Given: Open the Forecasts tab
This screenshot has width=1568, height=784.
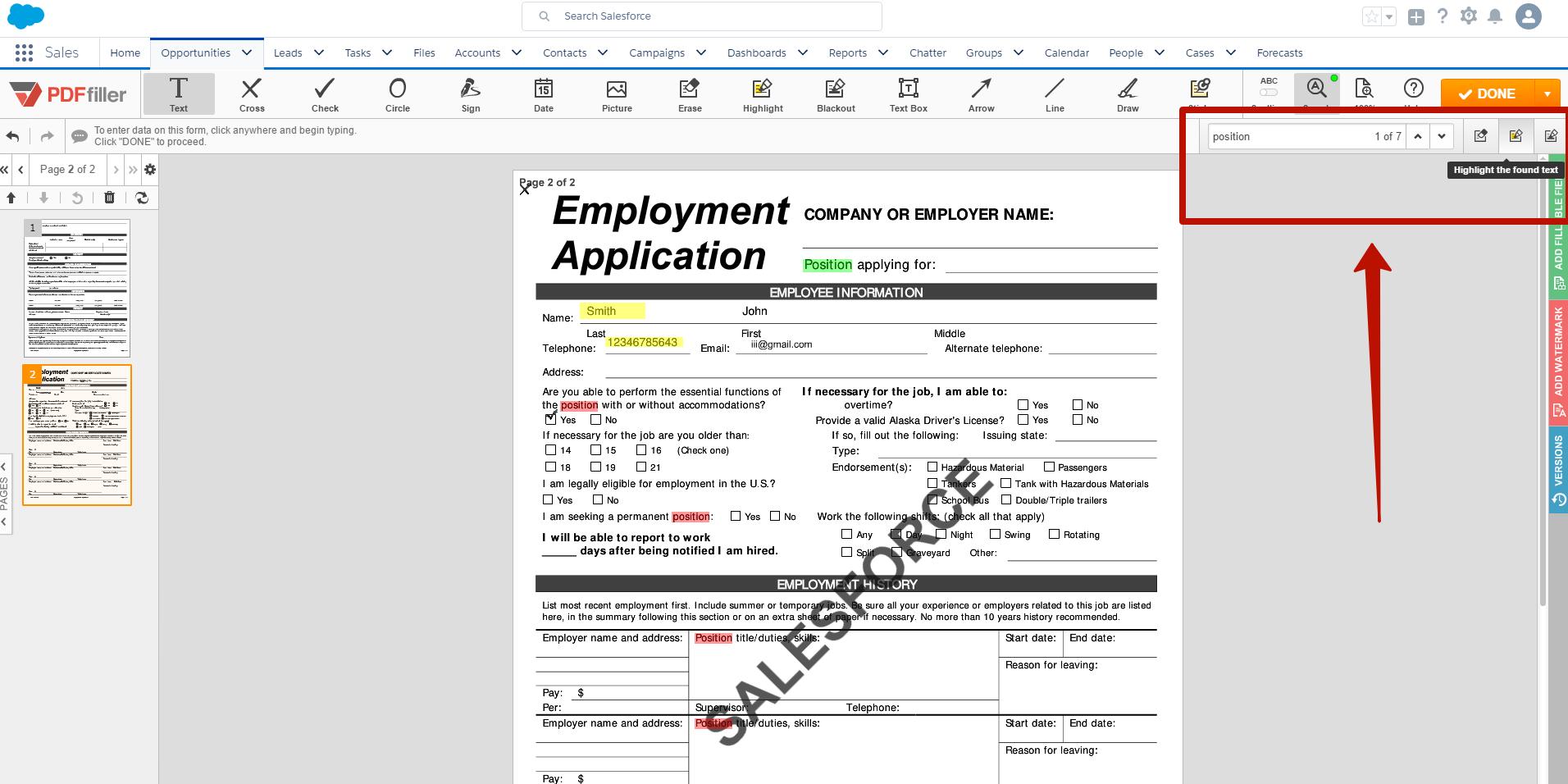Looking at the screenshot, I should [1279, 52].
